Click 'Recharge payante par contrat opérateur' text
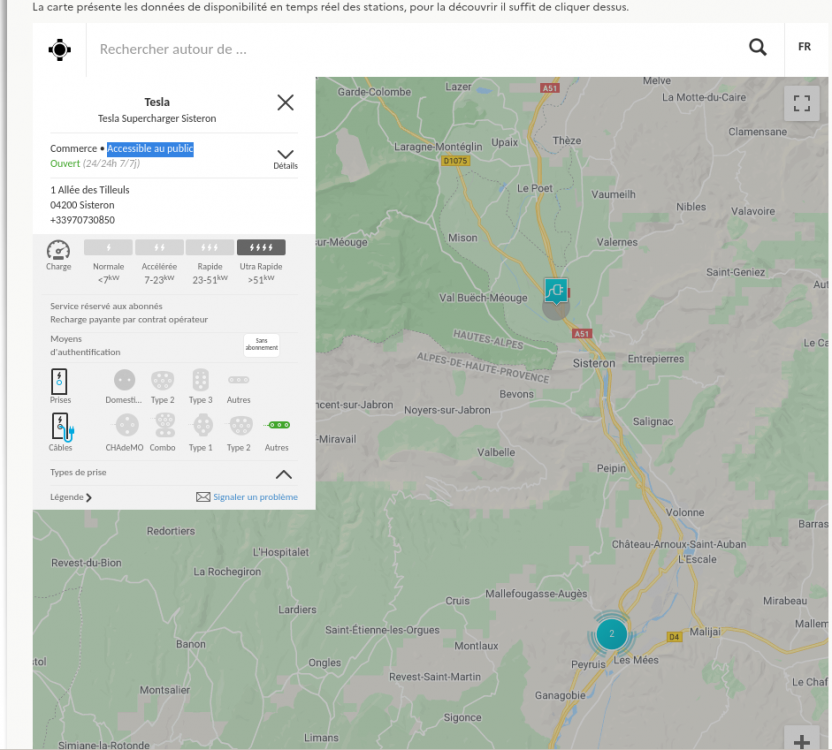The image size is (832, 750). [129, 320]
